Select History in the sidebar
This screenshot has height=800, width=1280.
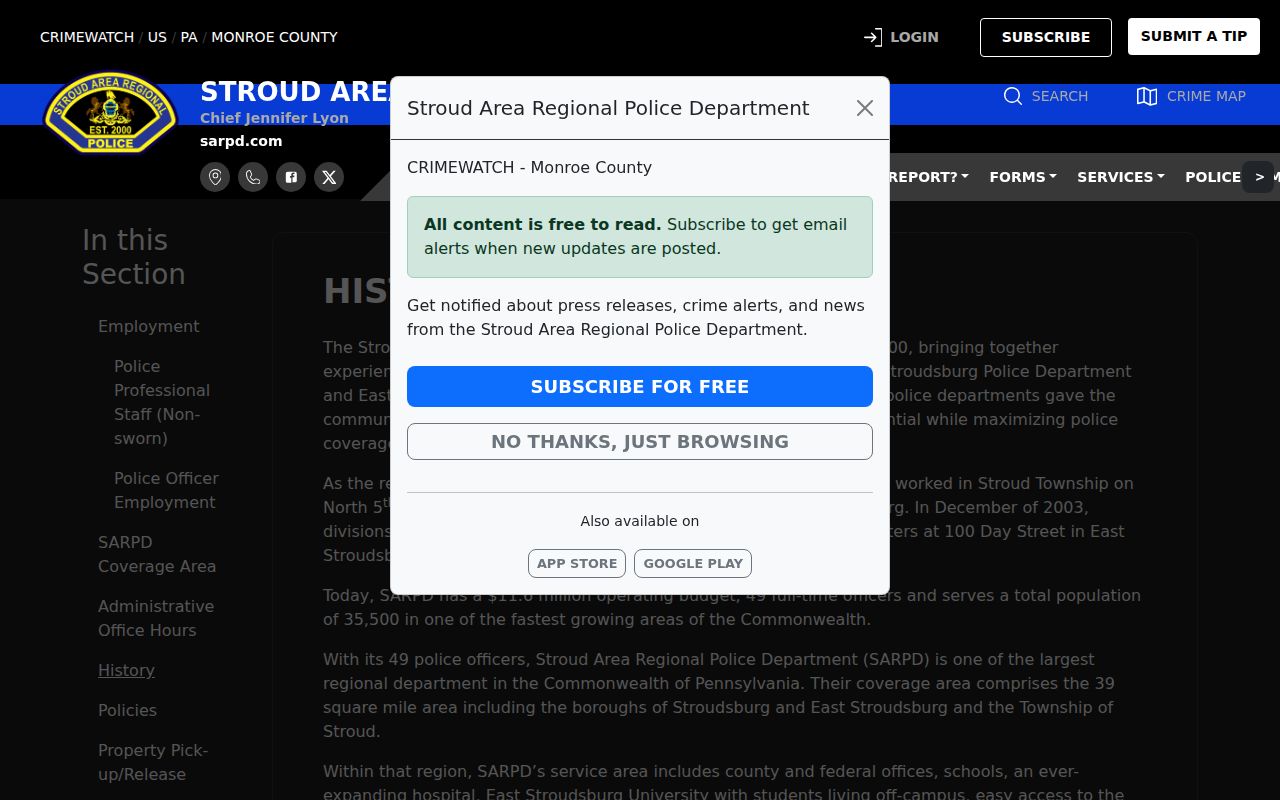tap(126, 670)
